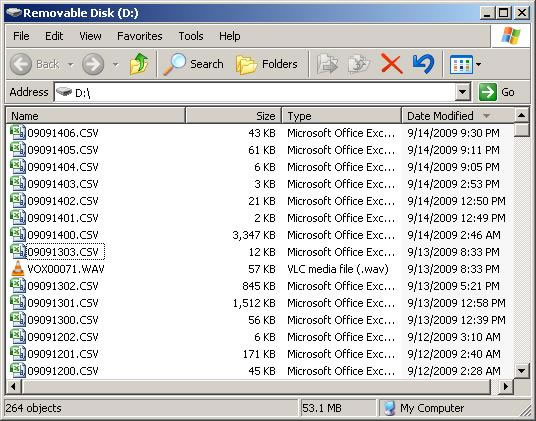This screenshot has height=421, width=536.
Task: Select the 09091400.CSV file
Action: 63,235
